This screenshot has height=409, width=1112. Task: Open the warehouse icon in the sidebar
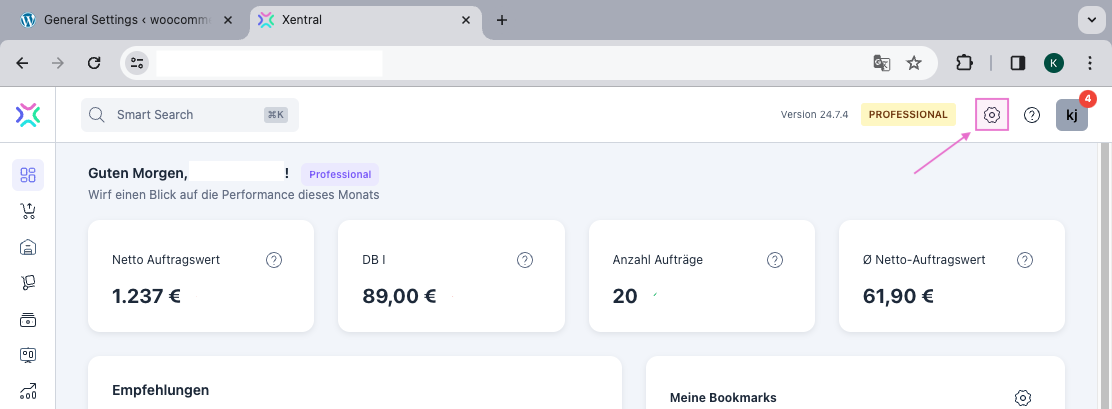click(28, 247)
